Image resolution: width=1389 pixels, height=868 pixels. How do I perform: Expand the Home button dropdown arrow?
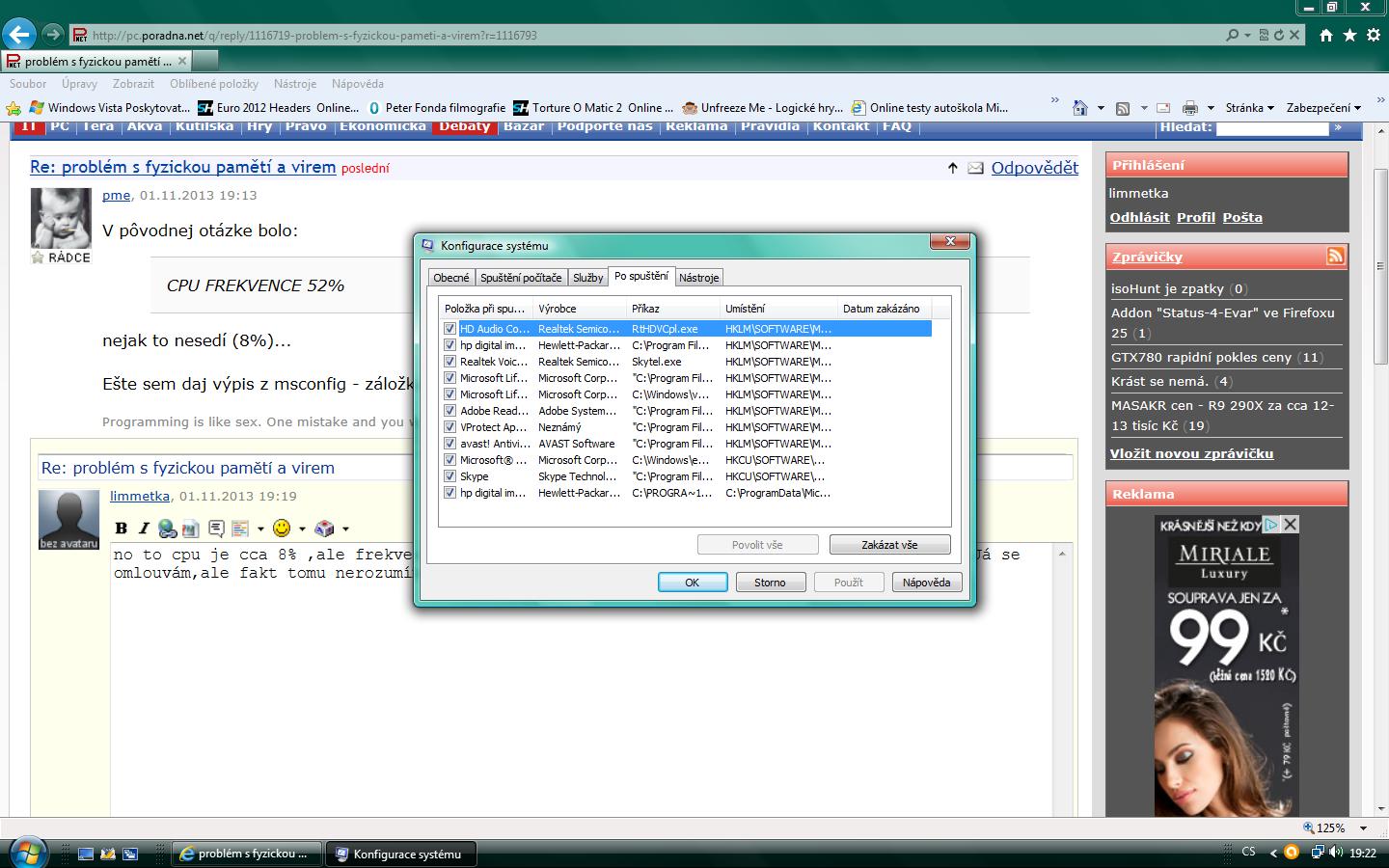coord(1101,108)
